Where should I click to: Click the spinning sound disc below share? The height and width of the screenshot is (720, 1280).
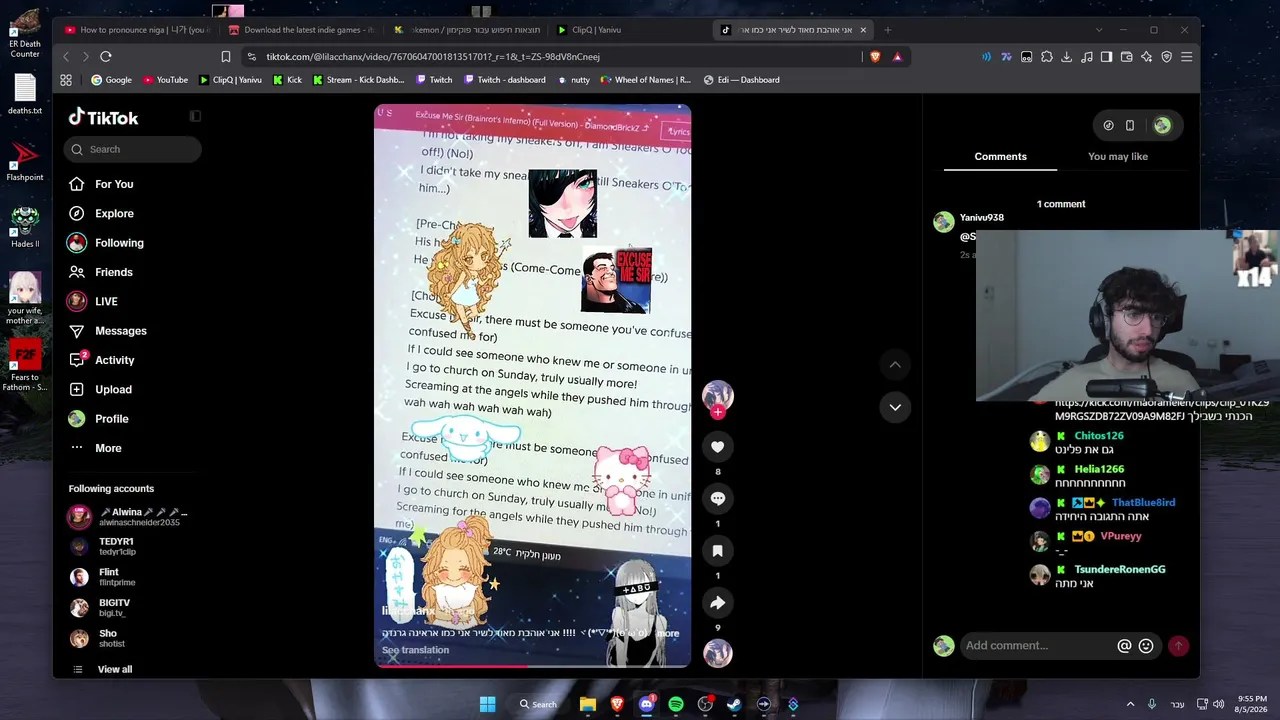717,653
